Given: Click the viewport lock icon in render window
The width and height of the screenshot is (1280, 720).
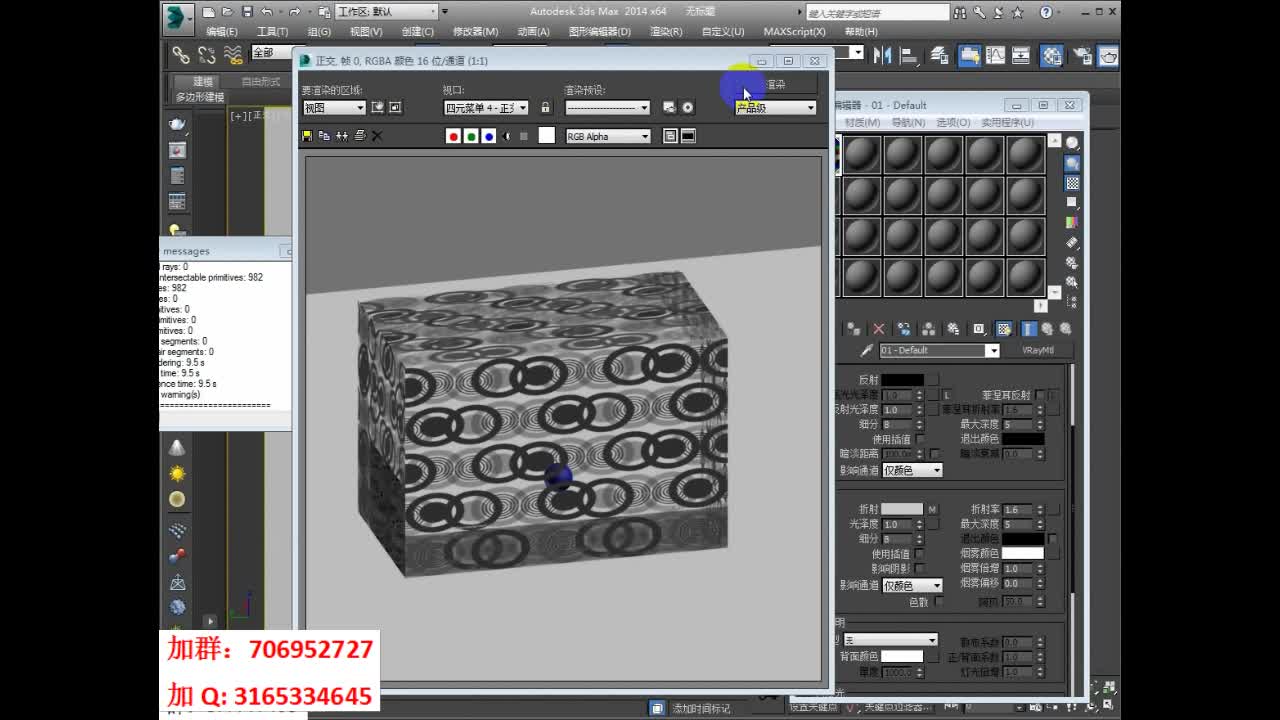Looking at the screenshot, I should click(x=546, y=107).
